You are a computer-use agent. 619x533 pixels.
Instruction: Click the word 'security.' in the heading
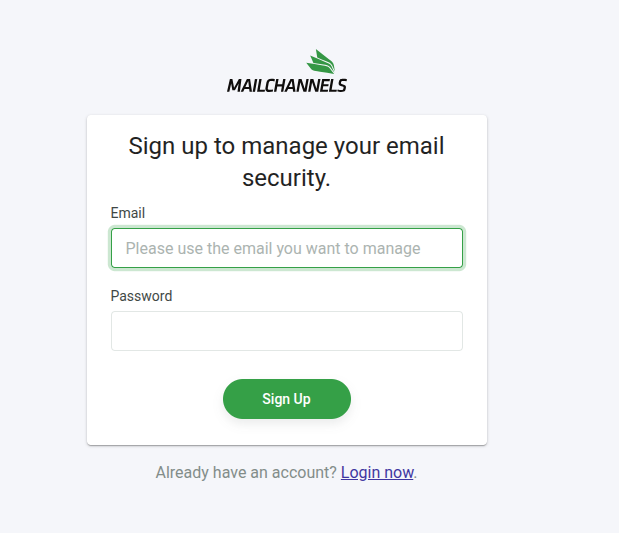[287, 179]
